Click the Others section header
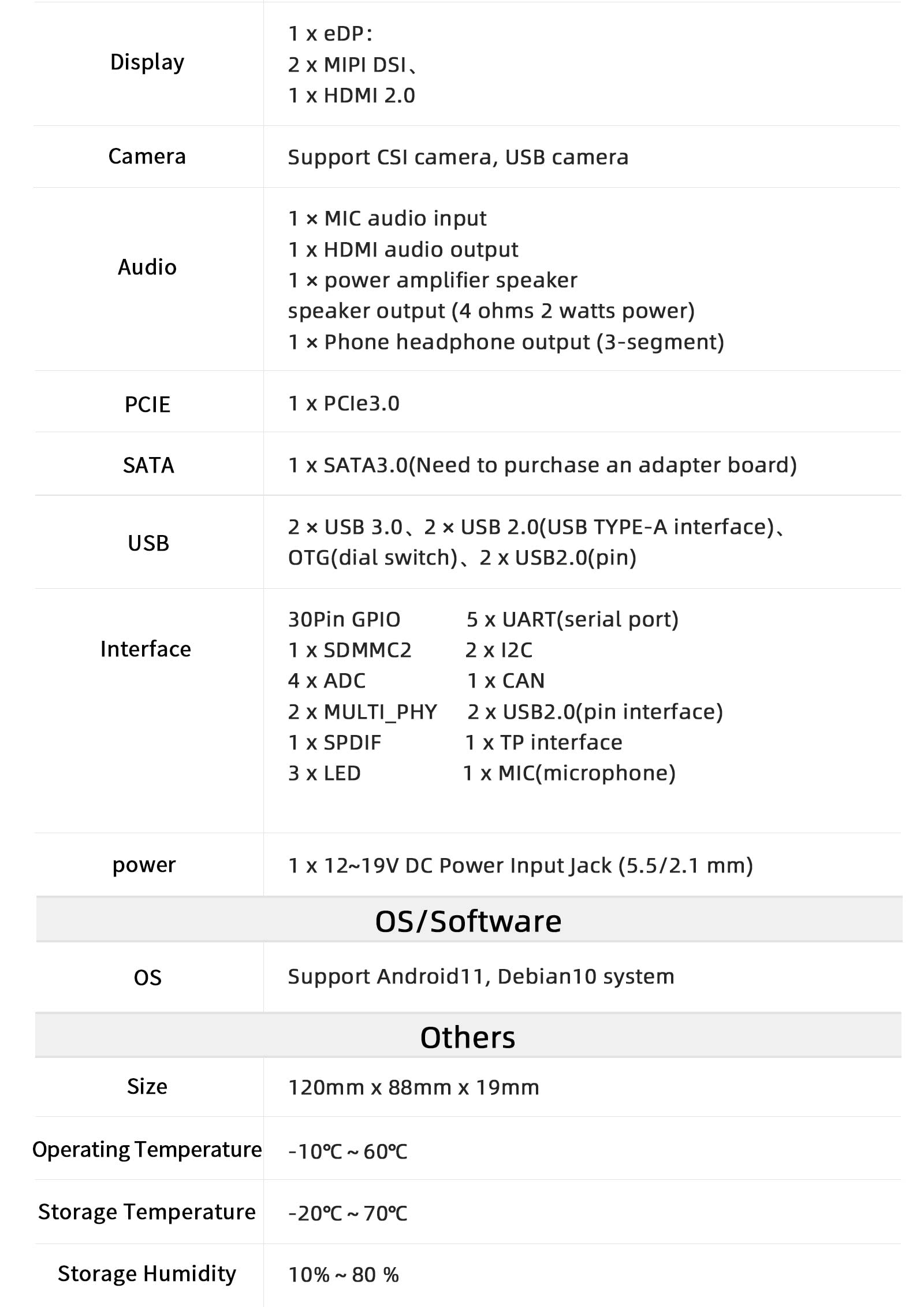Screen dimensions: 924x1307 coord(468,1037)
